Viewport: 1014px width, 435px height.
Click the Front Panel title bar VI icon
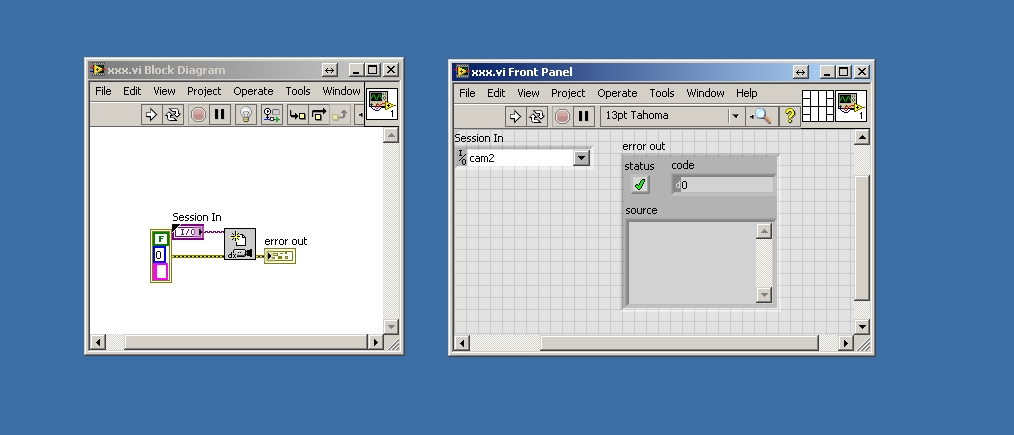[x=462, y=72]
